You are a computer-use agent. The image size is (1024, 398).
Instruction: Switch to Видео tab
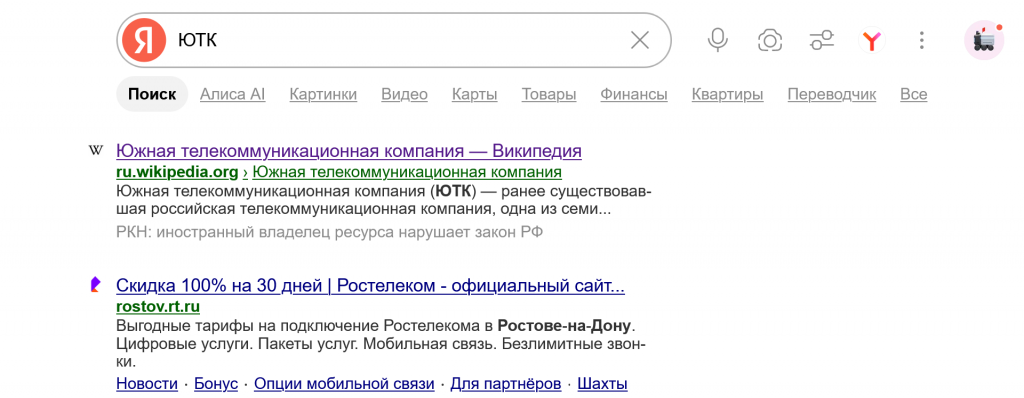(404, 95)
